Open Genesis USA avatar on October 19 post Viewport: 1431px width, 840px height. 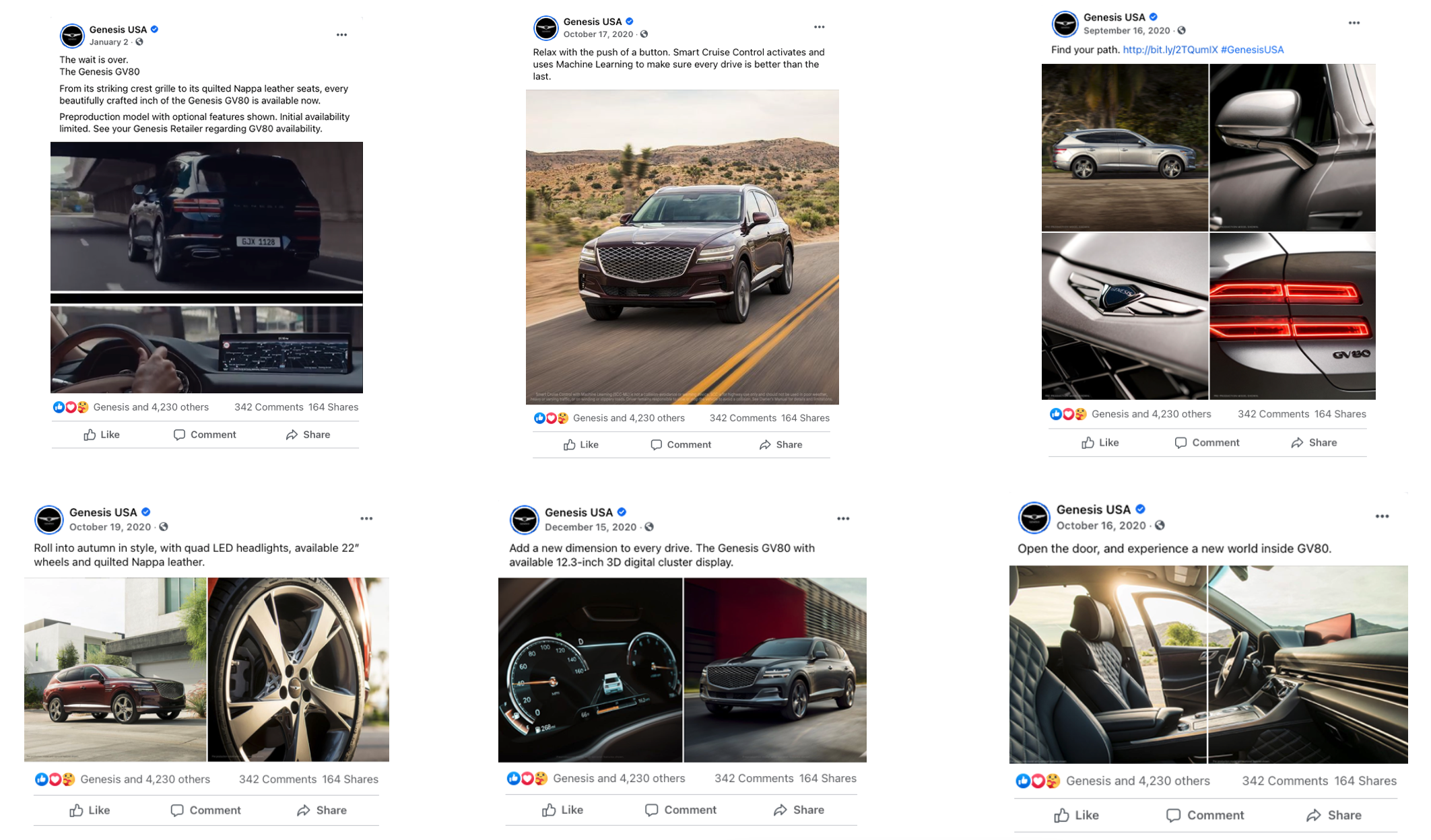click(49, 520)
